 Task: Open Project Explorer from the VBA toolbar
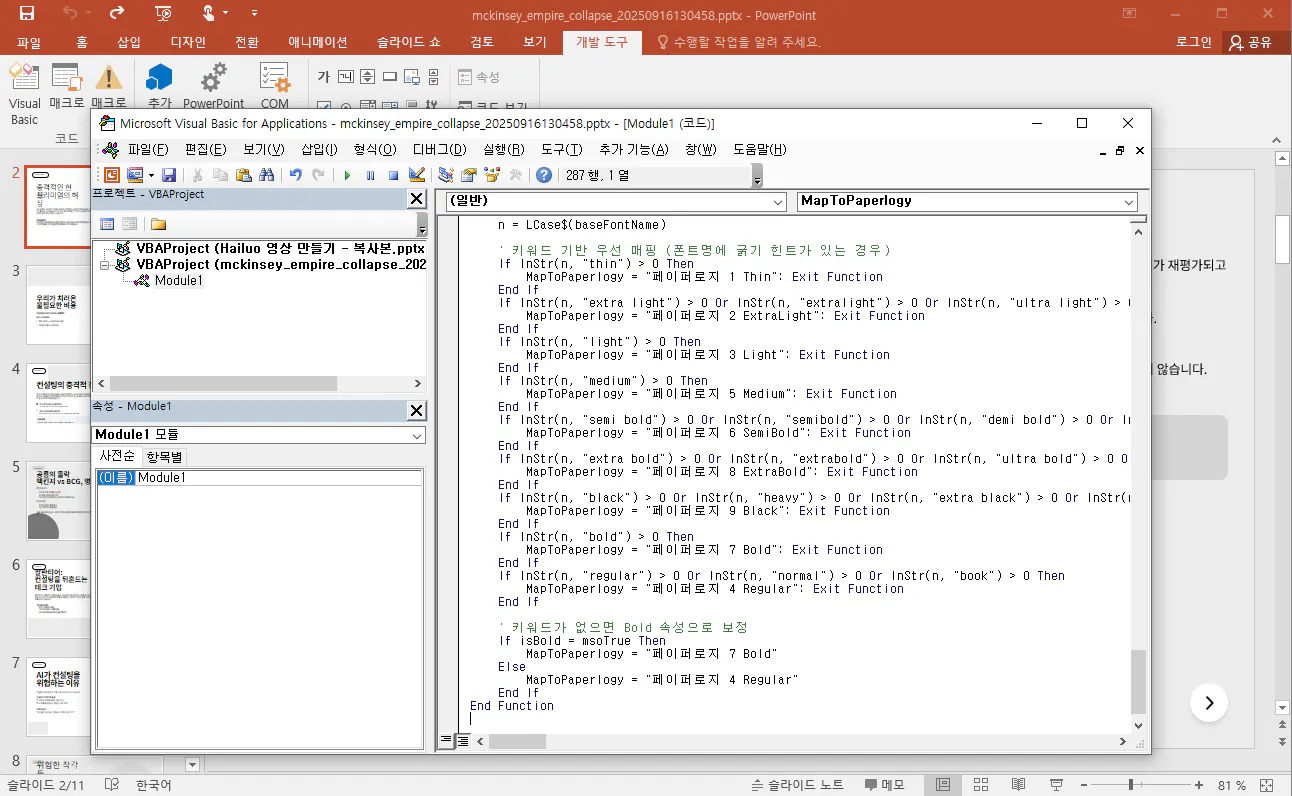tap(445, 175)
